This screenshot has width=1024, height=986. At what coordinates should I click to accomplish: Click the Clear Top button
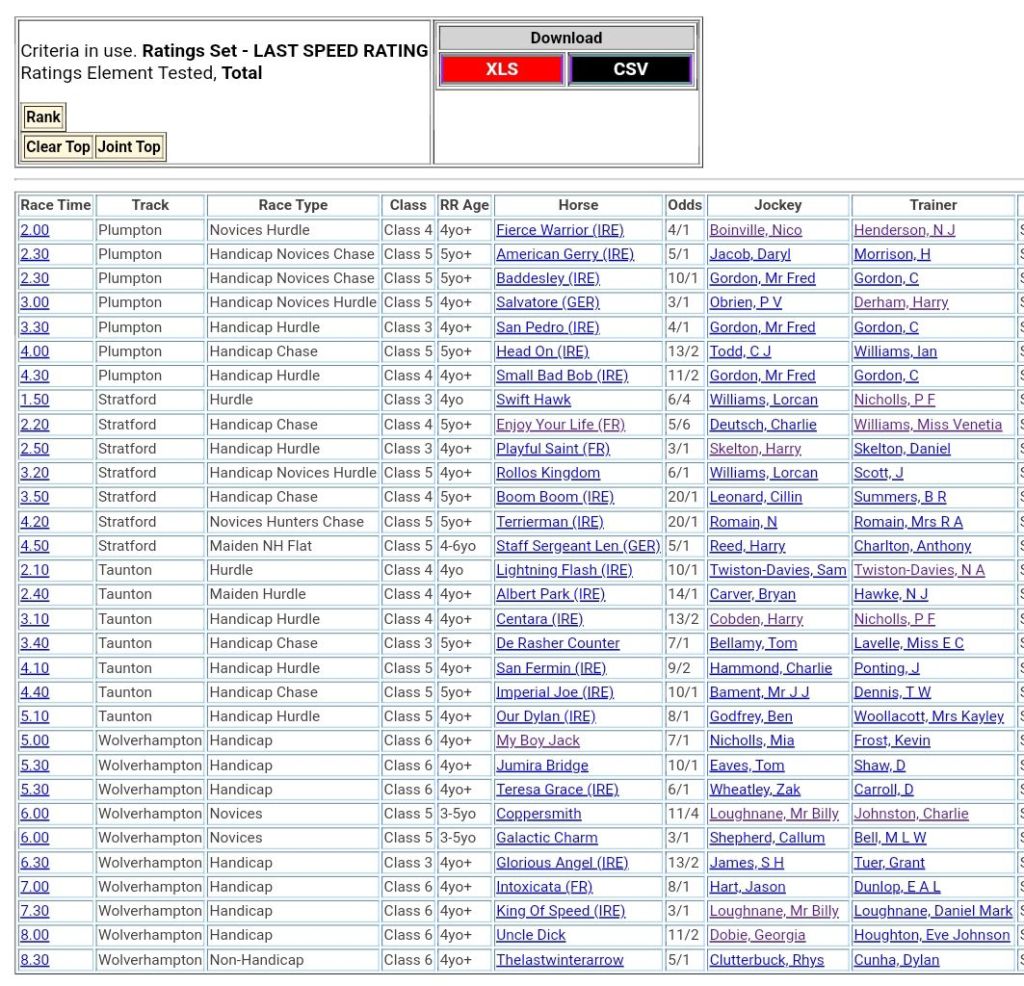58,147
